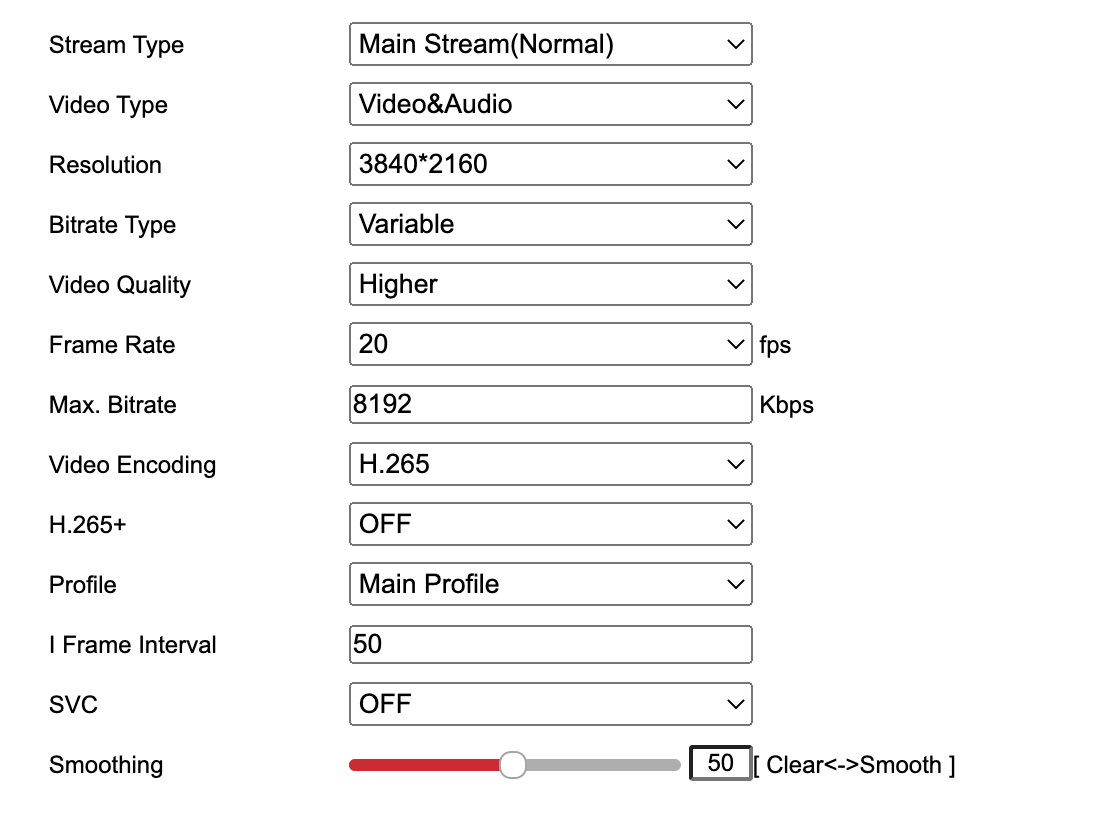Click the Kbps unit label

[x=786, y=405]
